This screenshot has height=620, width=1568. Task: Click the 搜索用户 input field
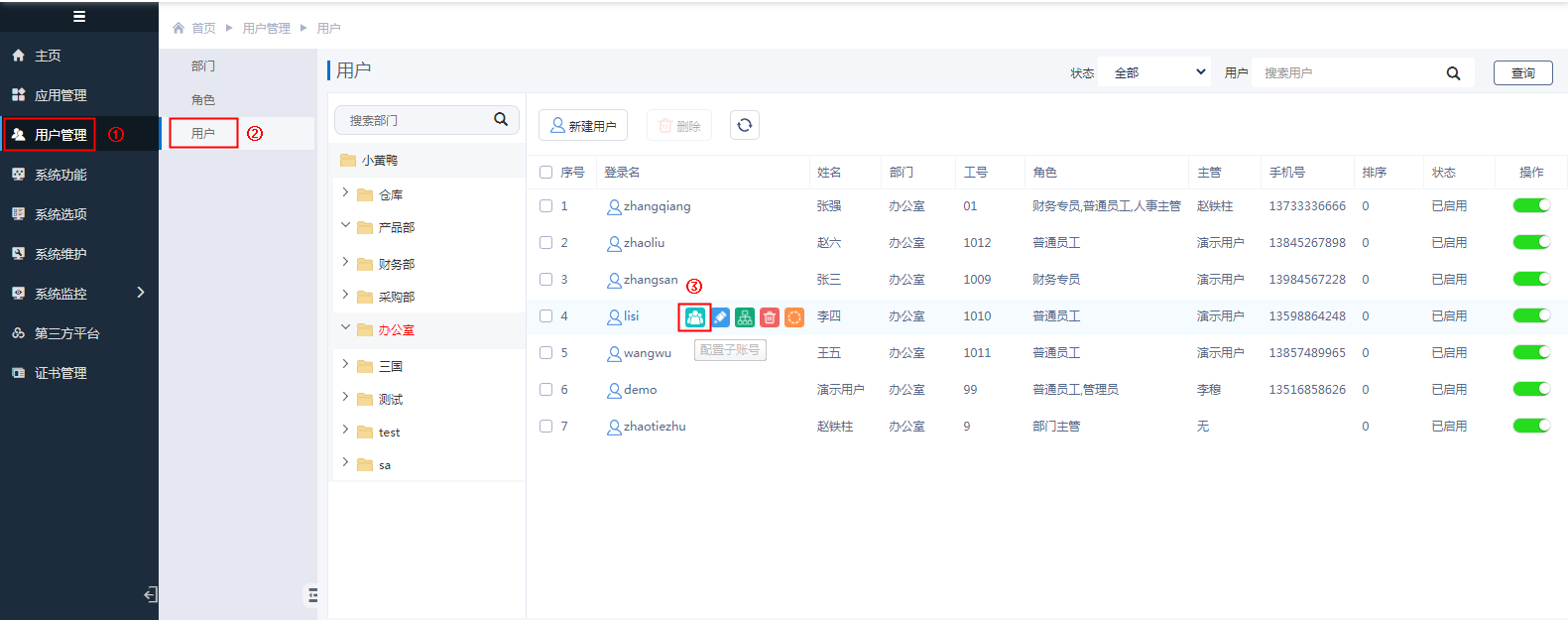click(x=1349, y=73)
